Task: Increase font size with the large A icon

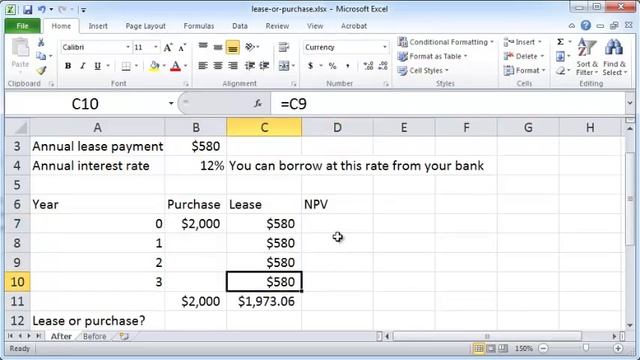Action: tap(168, 47)
